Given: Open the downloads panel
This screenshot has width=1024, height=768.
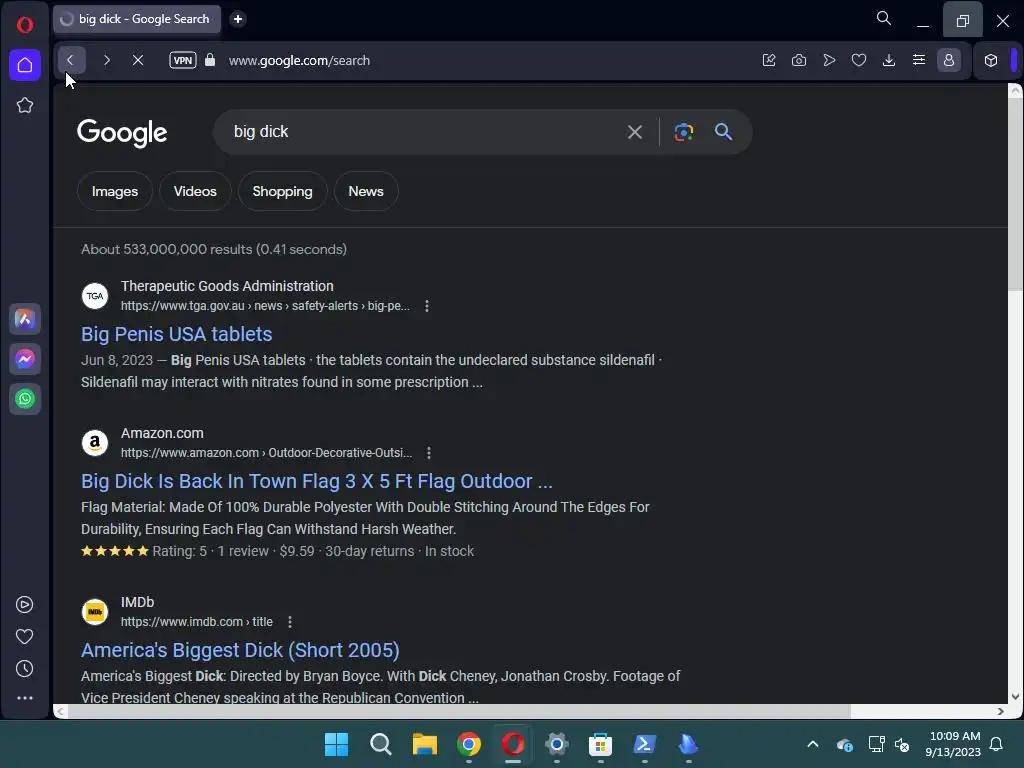Looking at the screenshot, I should point(889,60).
